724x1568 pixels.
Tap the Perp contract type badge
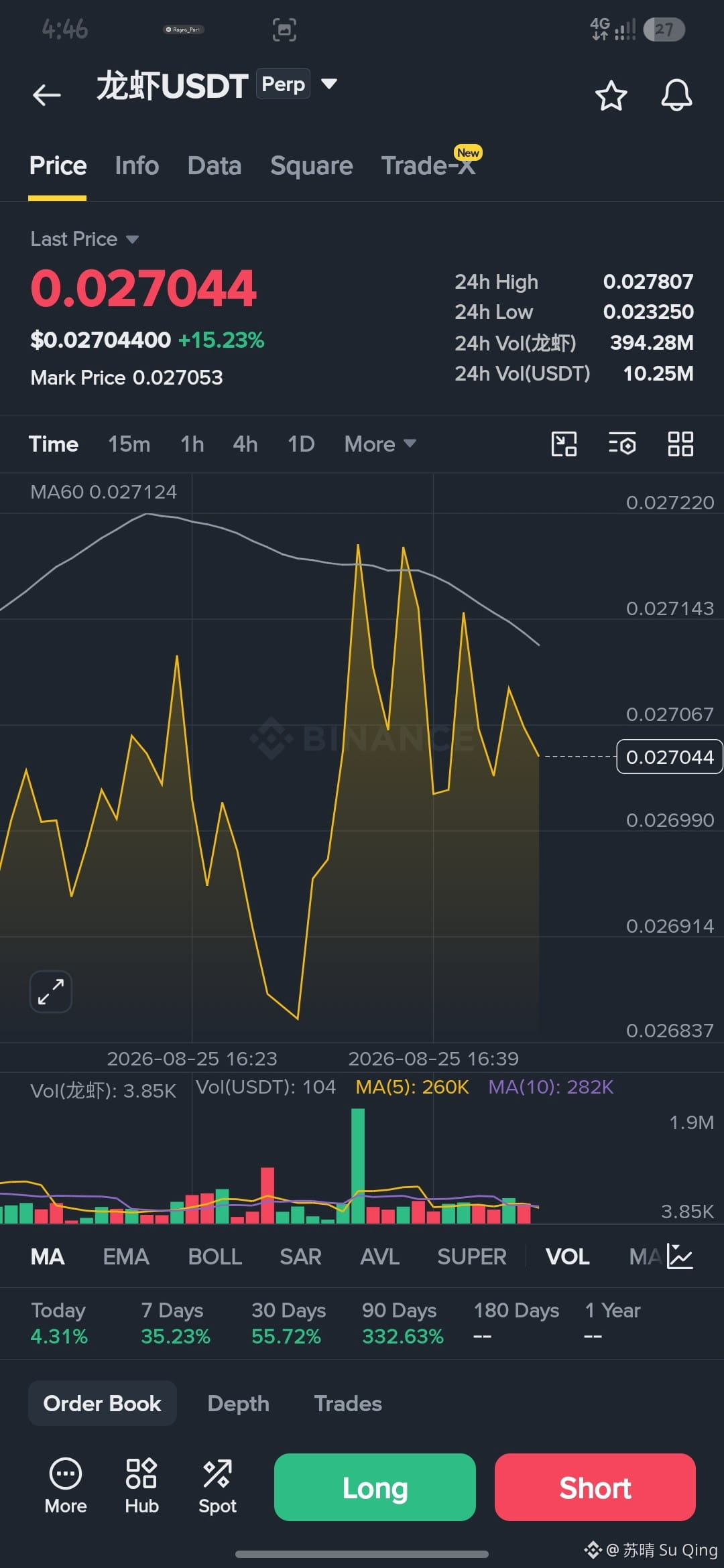pyautogui.click(x=283, y=84)
